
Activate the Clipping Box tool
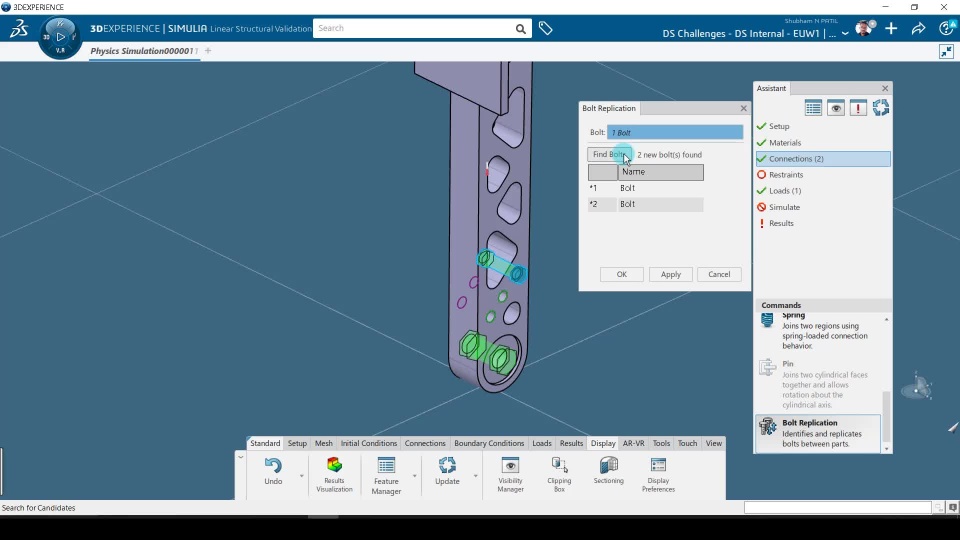(x=559, y=474)
